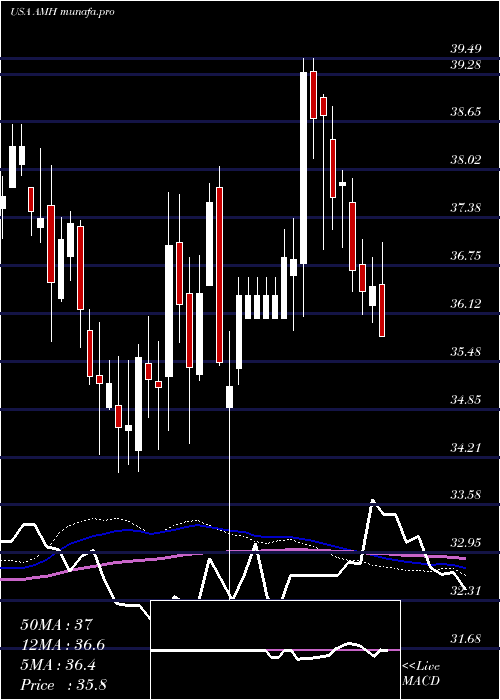Click the 39.49 price level label
Image resolution: width=500 pixels, height=700 pixels.
click(466, 49)
